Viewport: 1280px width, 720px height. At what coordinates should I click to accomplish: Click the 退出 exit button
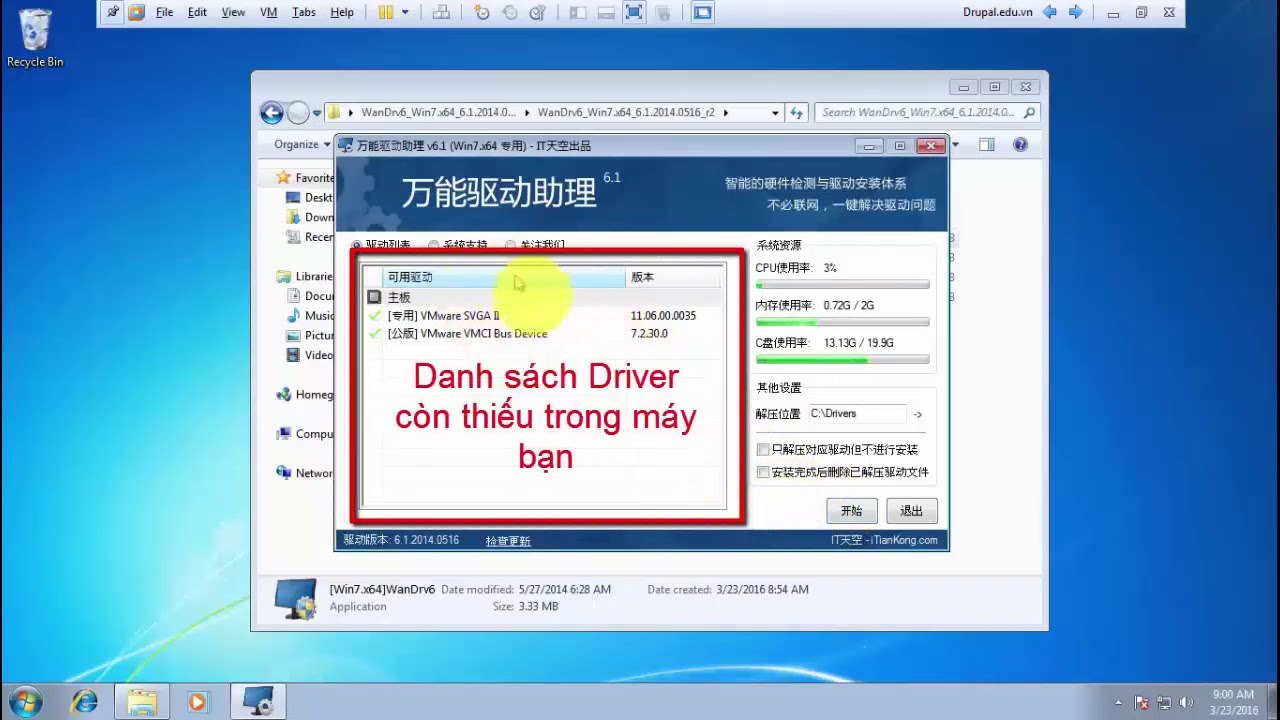click(911, 510)
